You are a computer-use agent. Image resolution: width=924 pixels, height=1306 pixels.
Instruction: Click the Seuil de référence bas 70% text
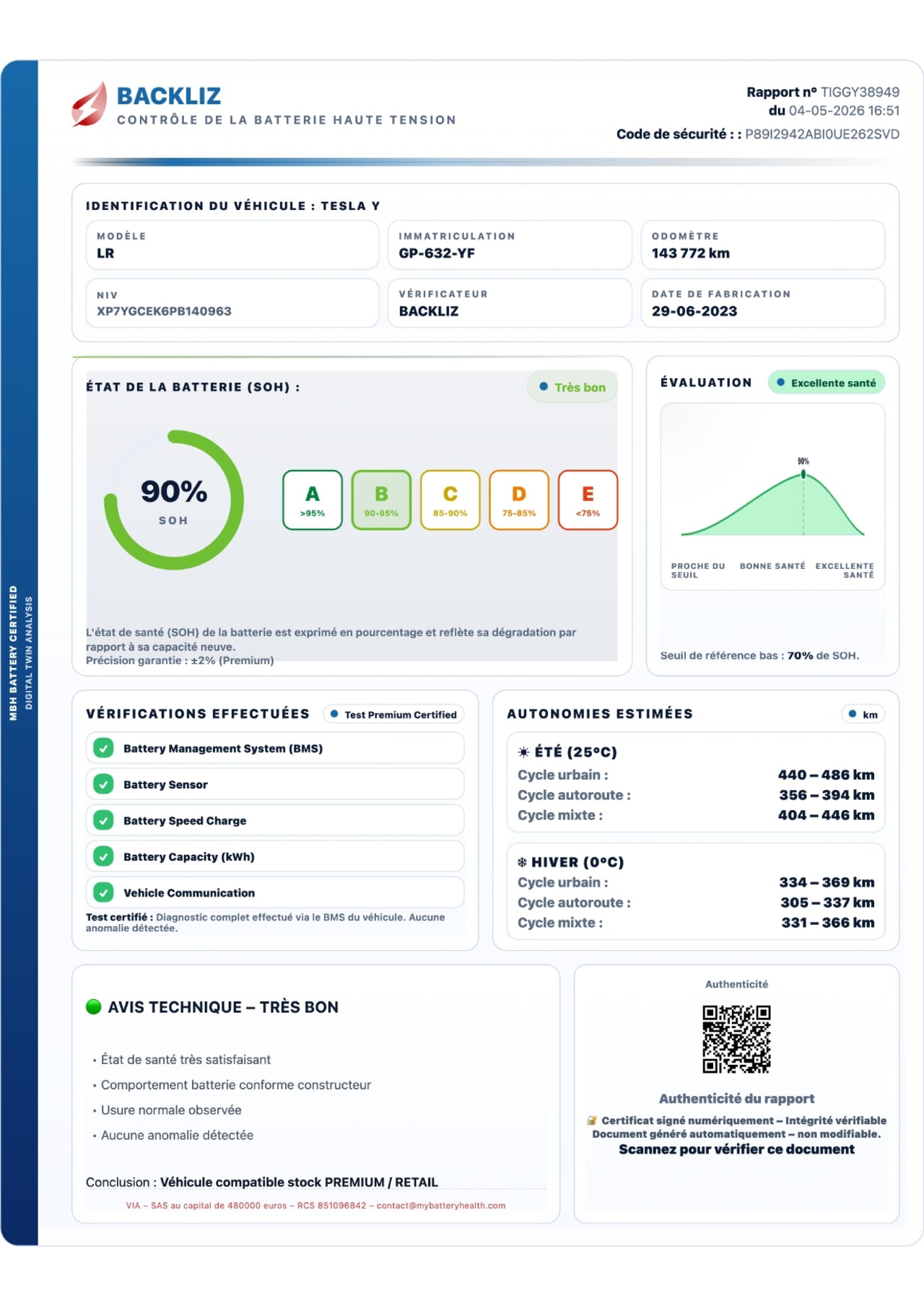(759, 656)
